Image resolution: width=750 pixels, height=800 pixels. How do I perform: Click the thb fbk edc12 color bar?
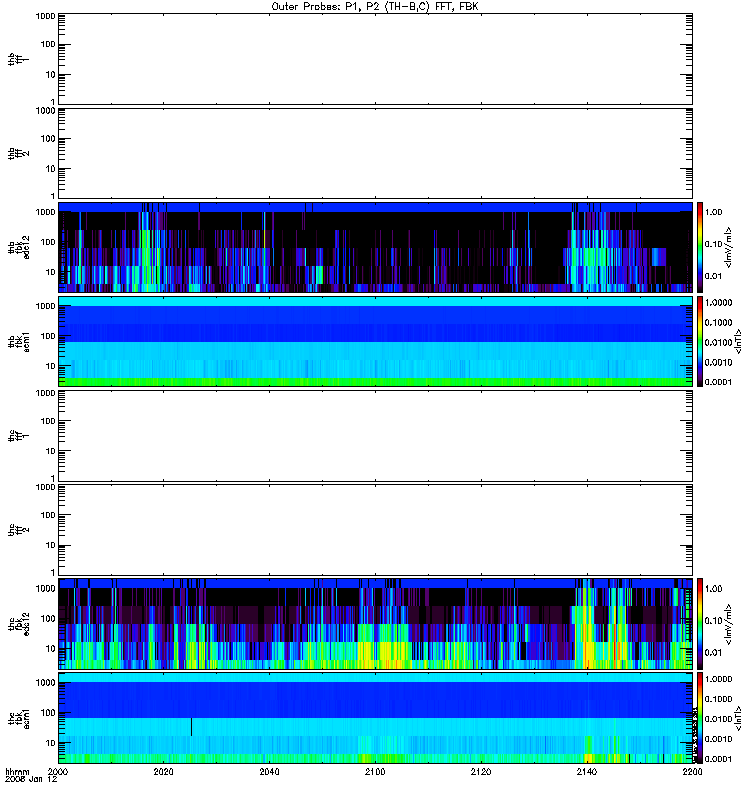(700, 247)
